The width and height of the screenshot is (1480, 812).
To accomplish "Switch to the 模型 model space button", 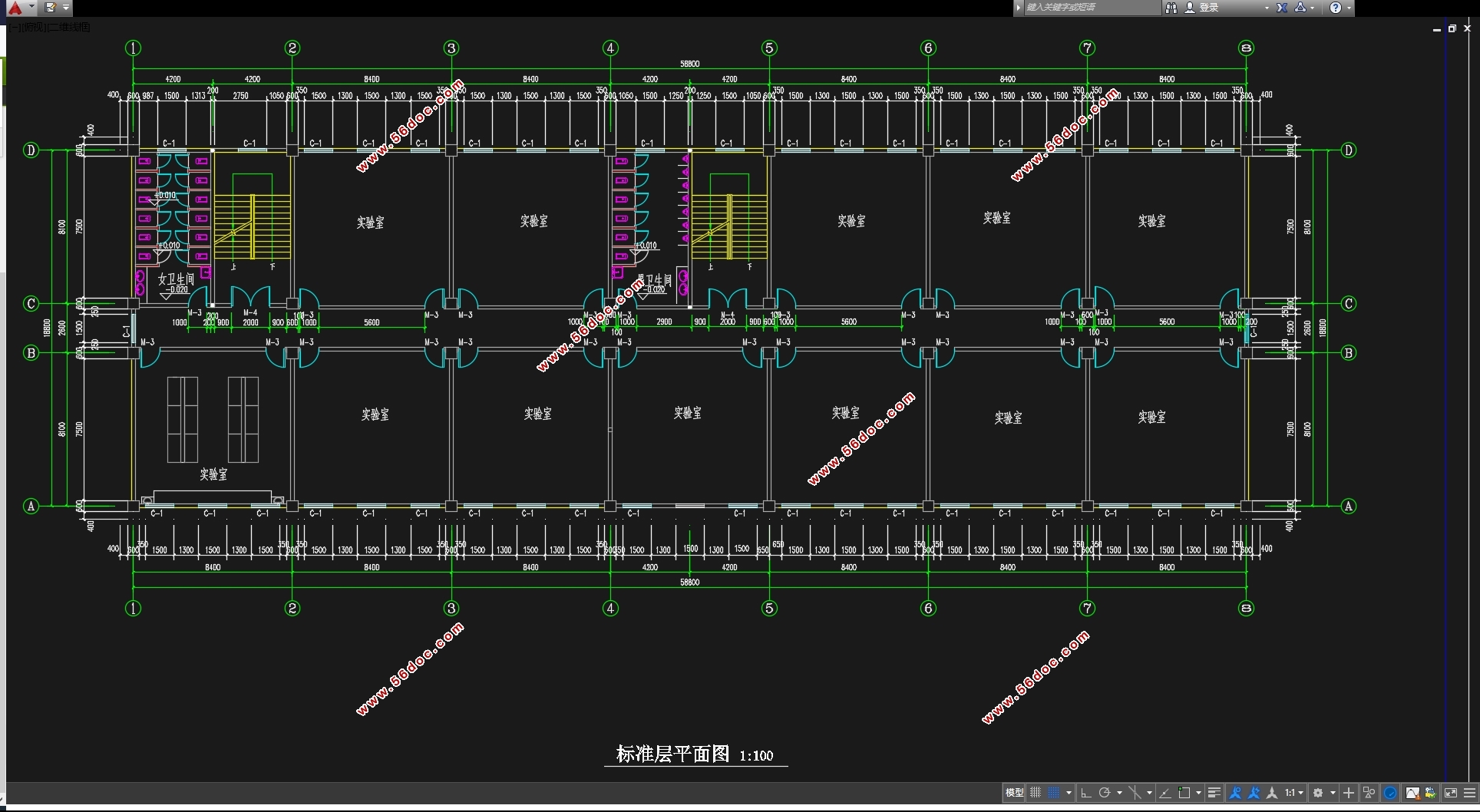I will (1014, 793).
